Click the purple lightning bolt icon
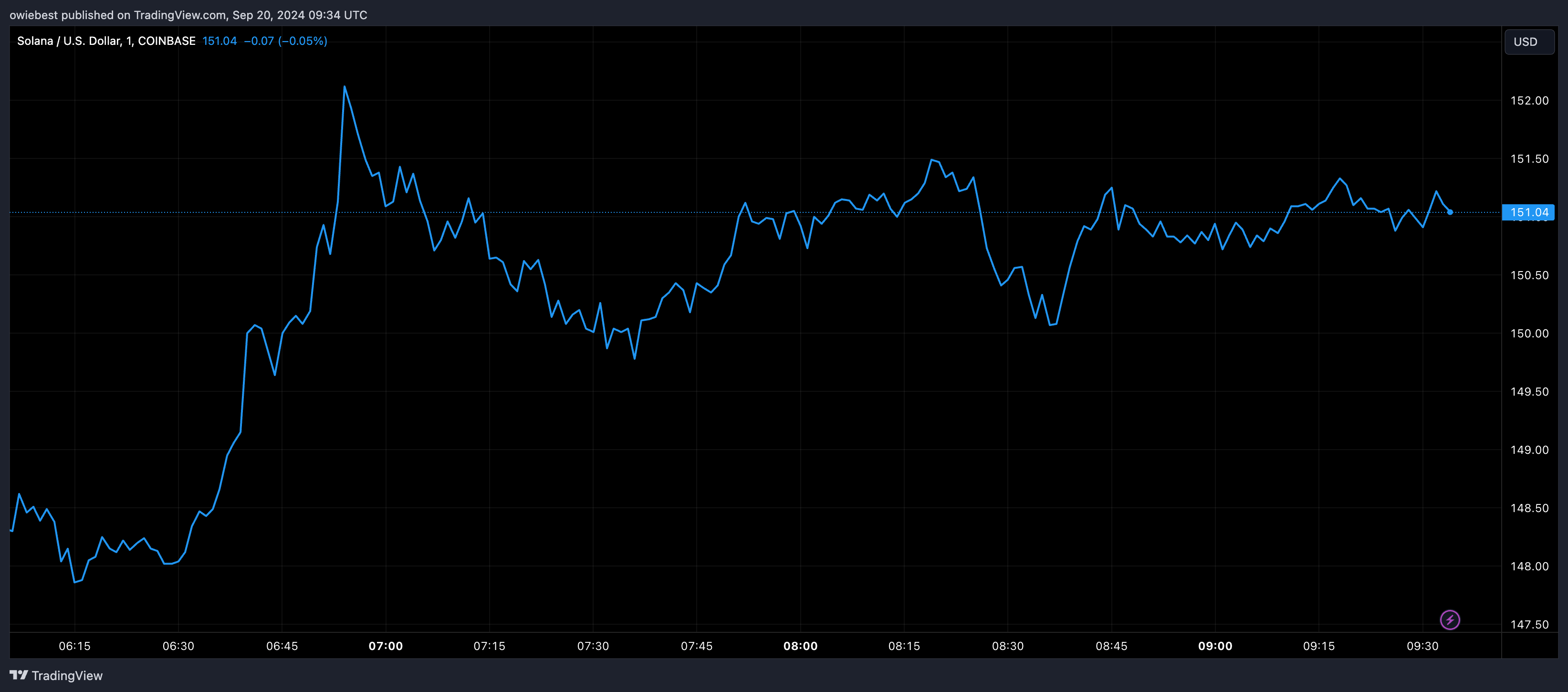Image resolution: width=1568 pixels, height=692 pixels. coord(1450,619)
